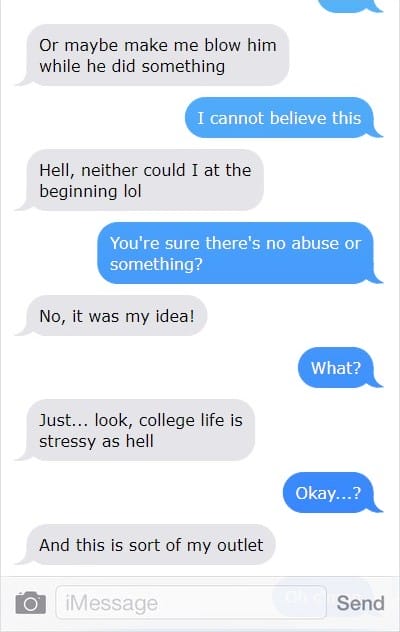Select the 'I cannot believe this' blue bubble
This screenshot has height=632, width=400.
coord(283,118)
